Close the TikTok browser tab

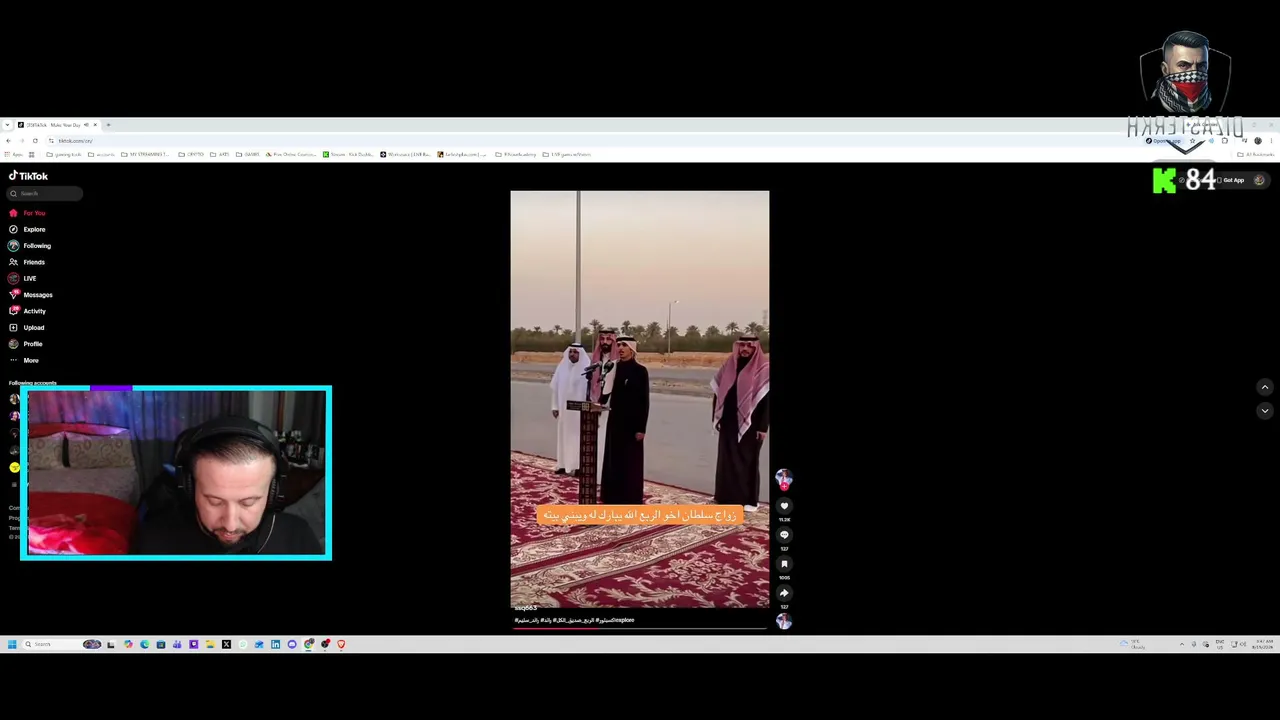tap(95, 125)
